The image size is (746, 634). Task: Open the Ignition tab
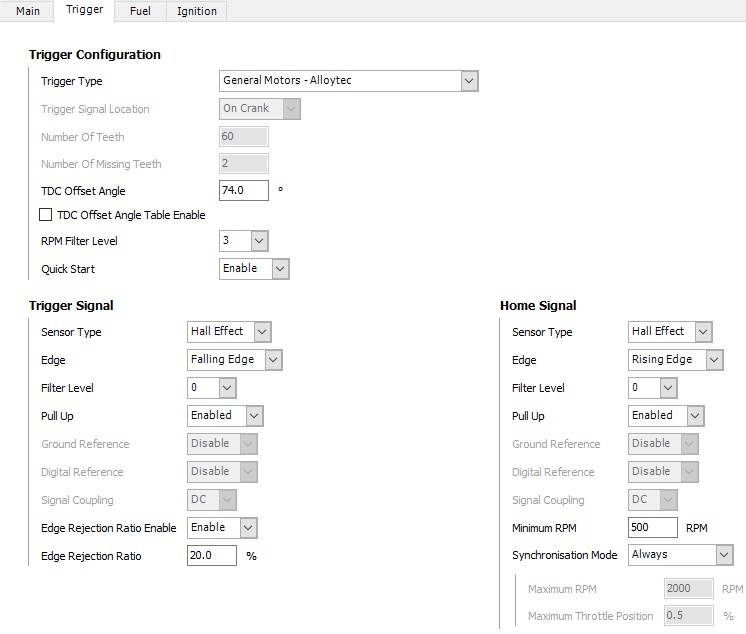[x=196, y=10]
